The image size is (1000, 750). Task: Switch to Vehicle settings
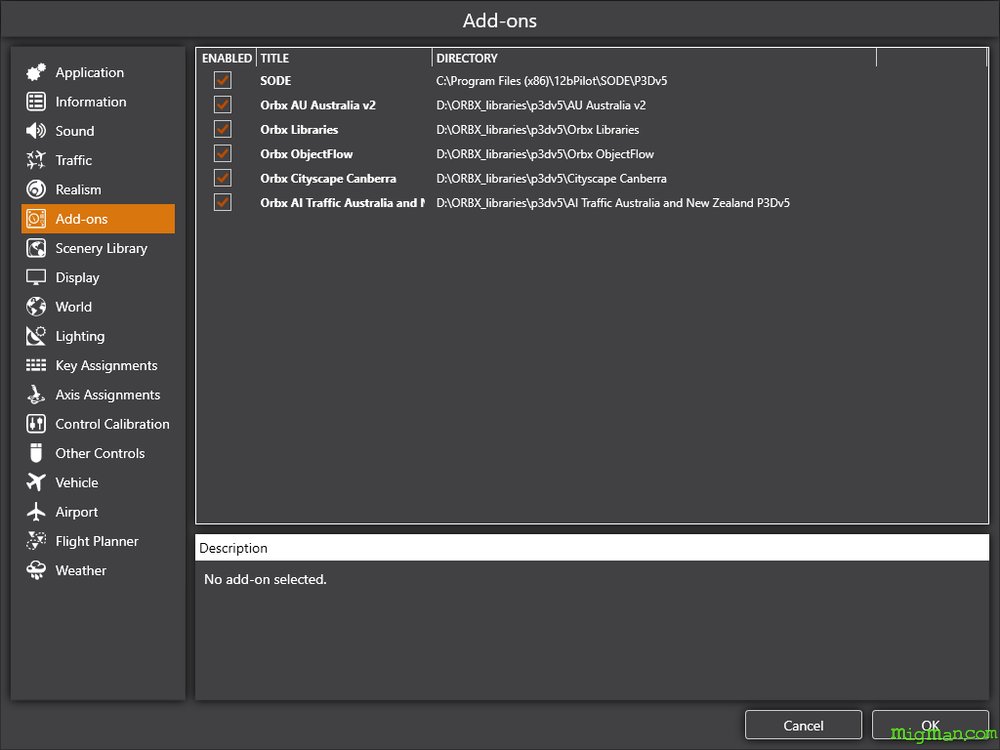(x=98, y=483)
